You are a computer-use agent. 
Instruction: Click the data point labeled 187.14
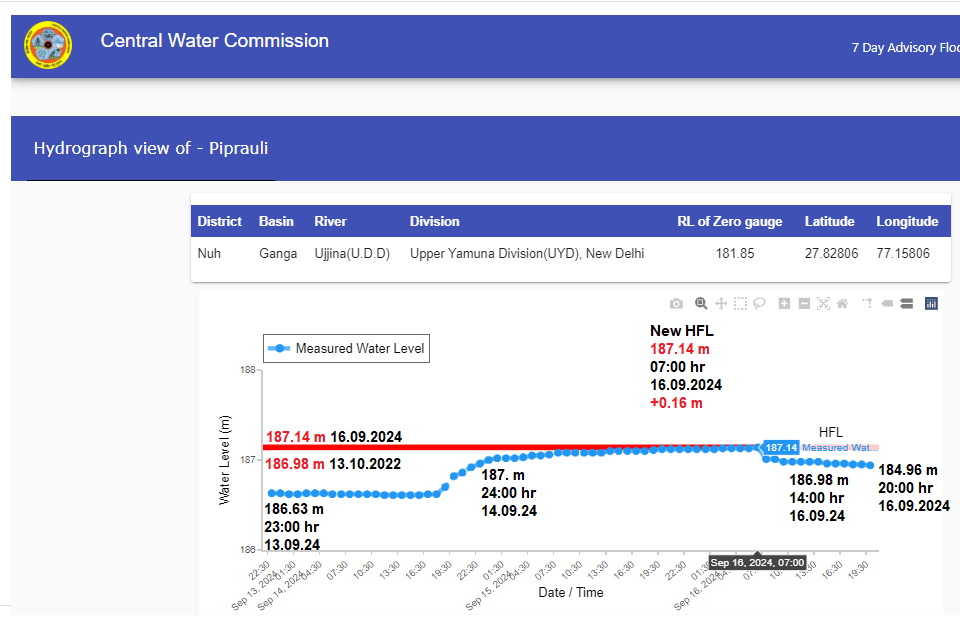click(x=757, y=448)
